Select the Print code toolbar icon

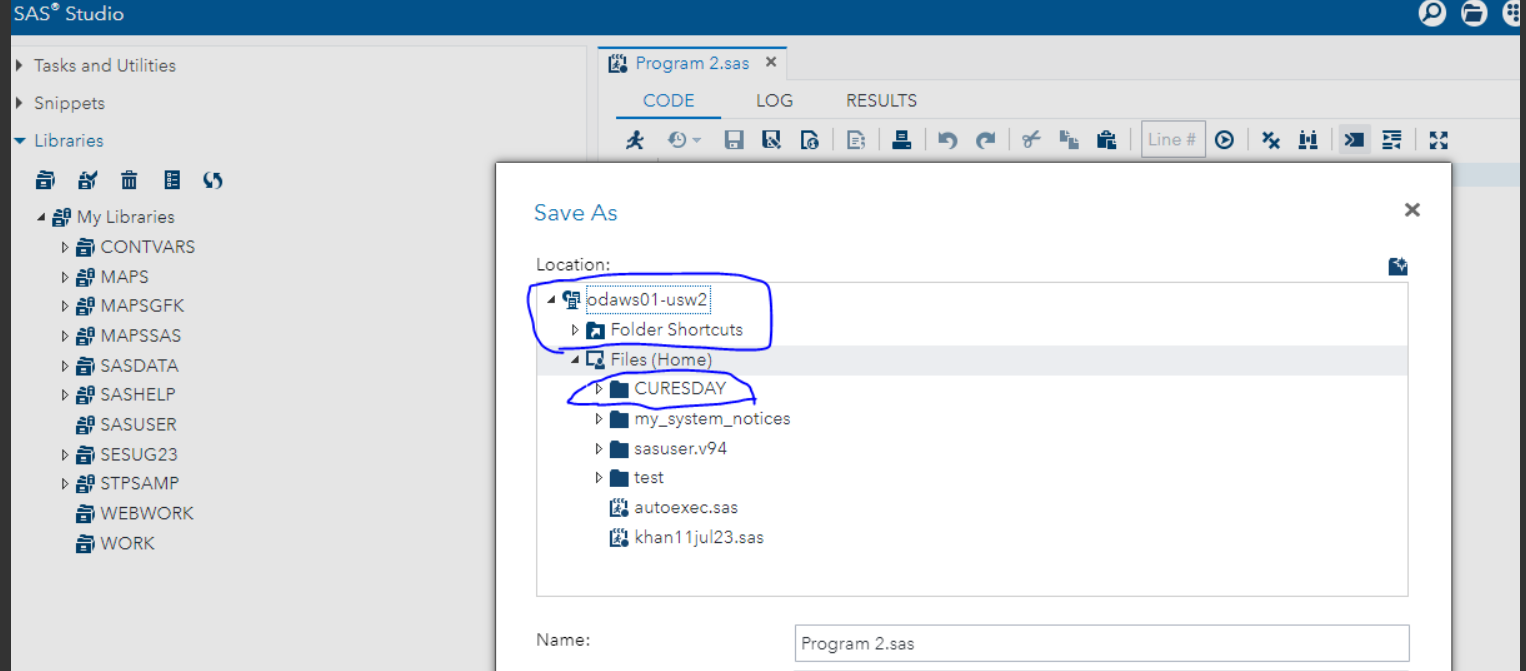pos(902,140)
